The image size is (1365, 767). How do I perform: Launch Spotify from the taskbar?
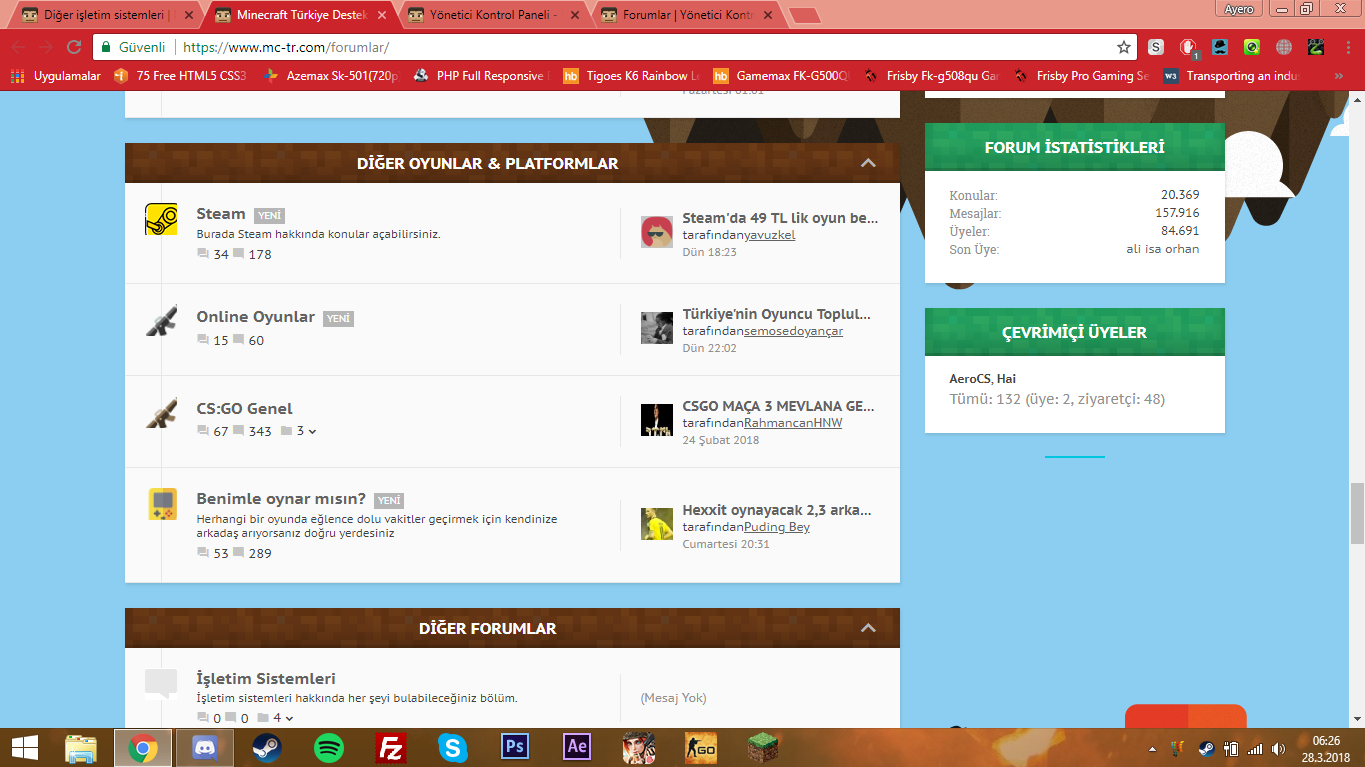(x=329, y=747)
